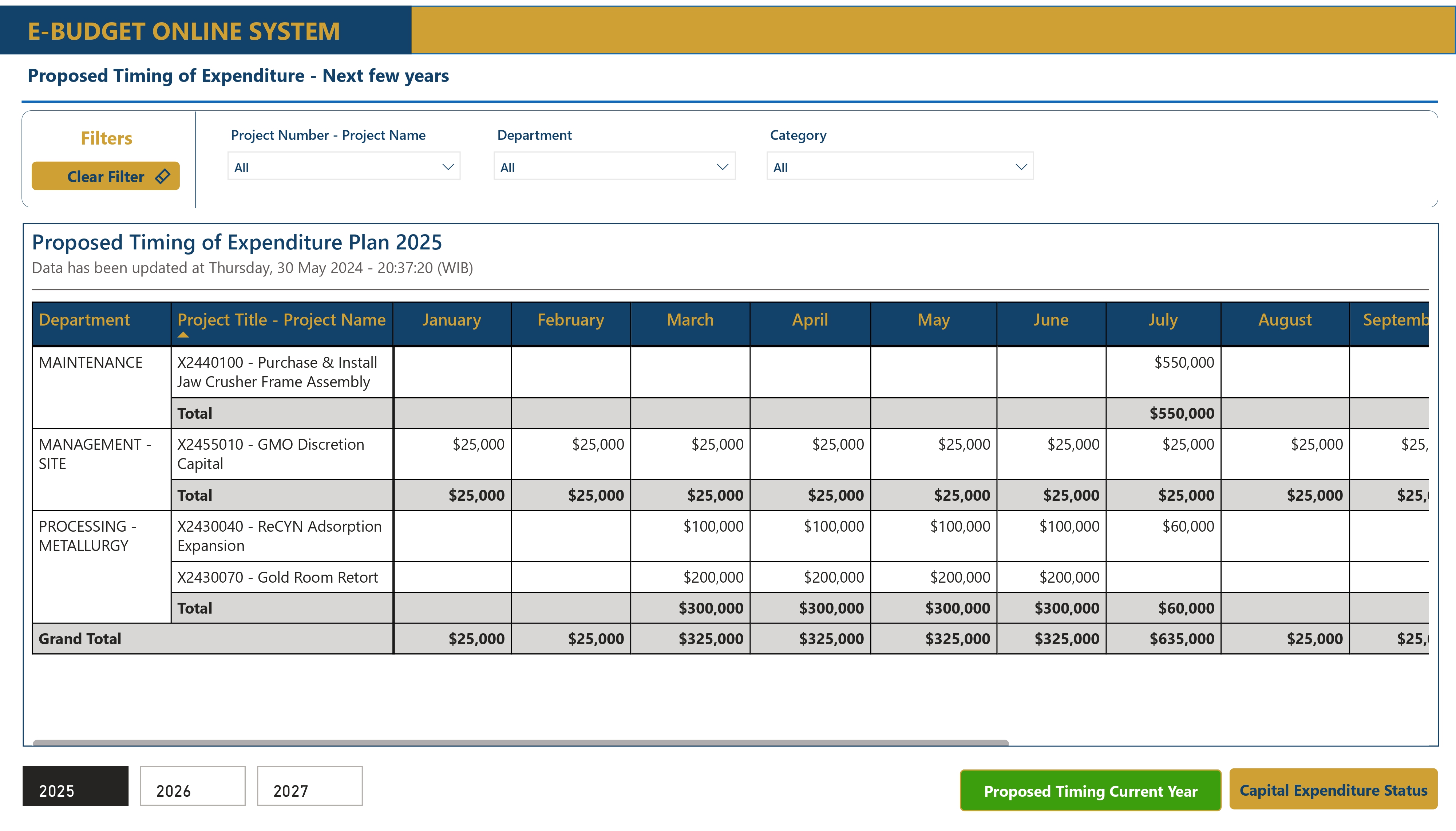Select the 2025 year view
The image size is (1456, 831).
75,787
